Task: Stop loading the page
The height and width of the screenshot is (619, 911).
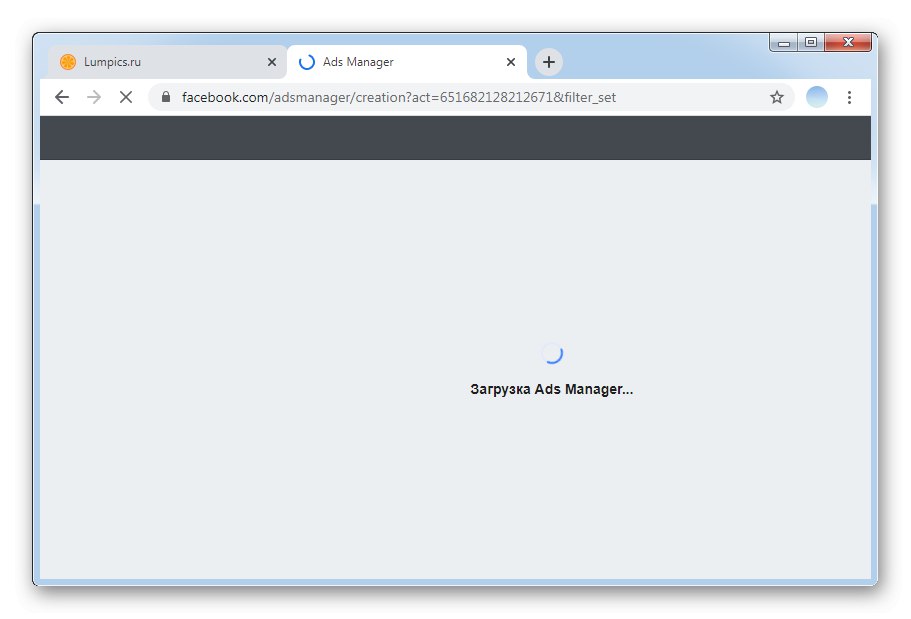Action: pyautogui.click(x=125, y=97)
